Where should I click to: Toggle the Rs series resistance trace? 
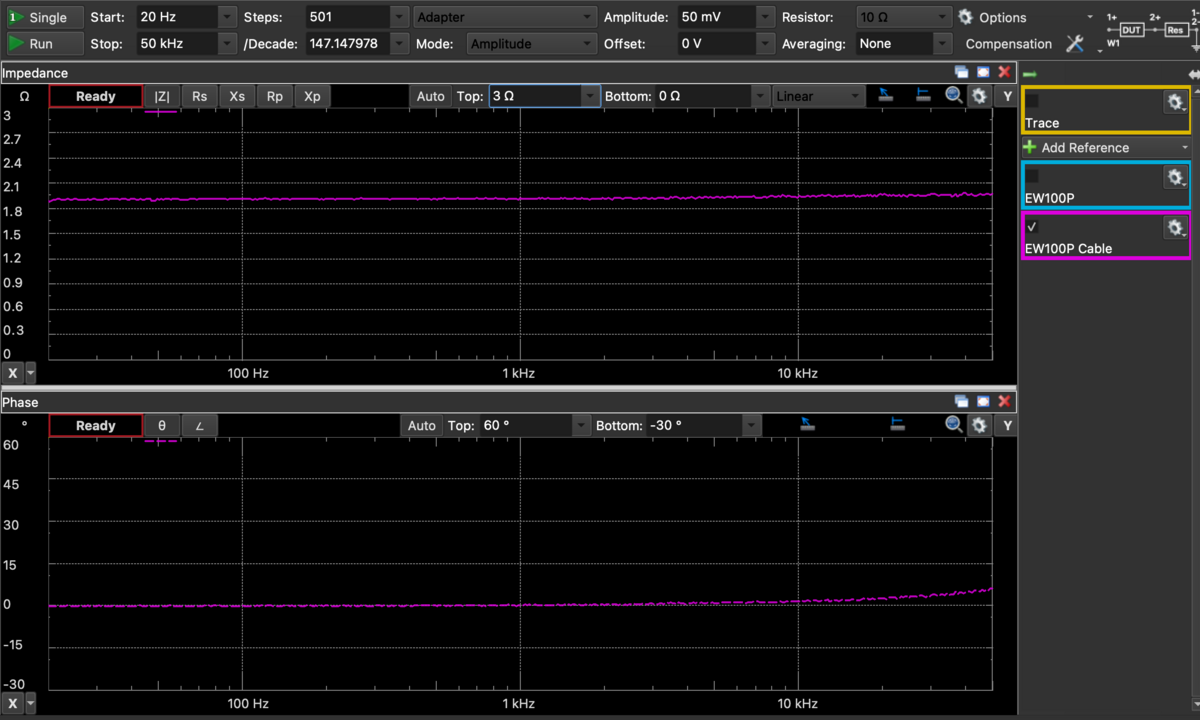click(200, 96)
